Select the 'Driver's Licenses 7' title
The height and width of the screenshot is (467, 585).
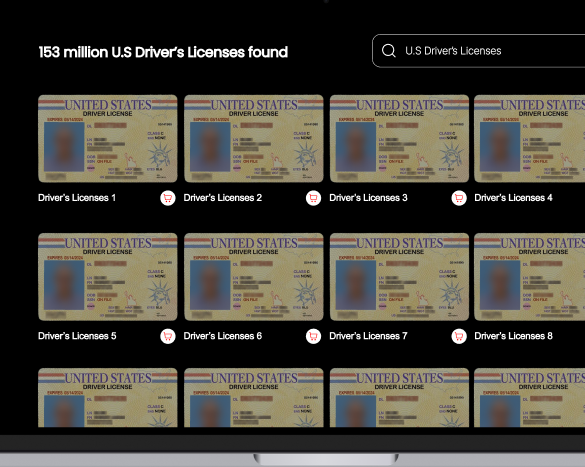368,336
